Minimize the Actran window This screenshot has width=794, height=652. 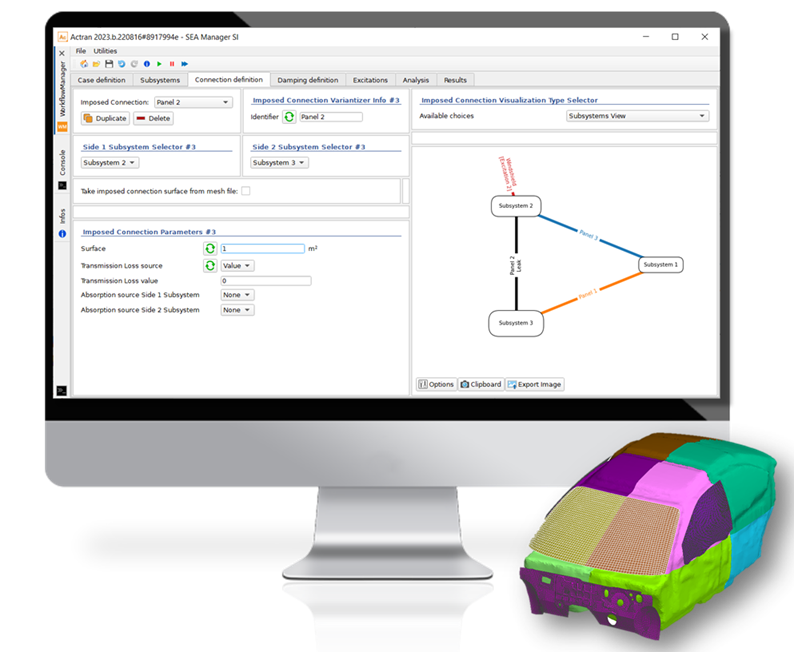(x=646, y=37)
